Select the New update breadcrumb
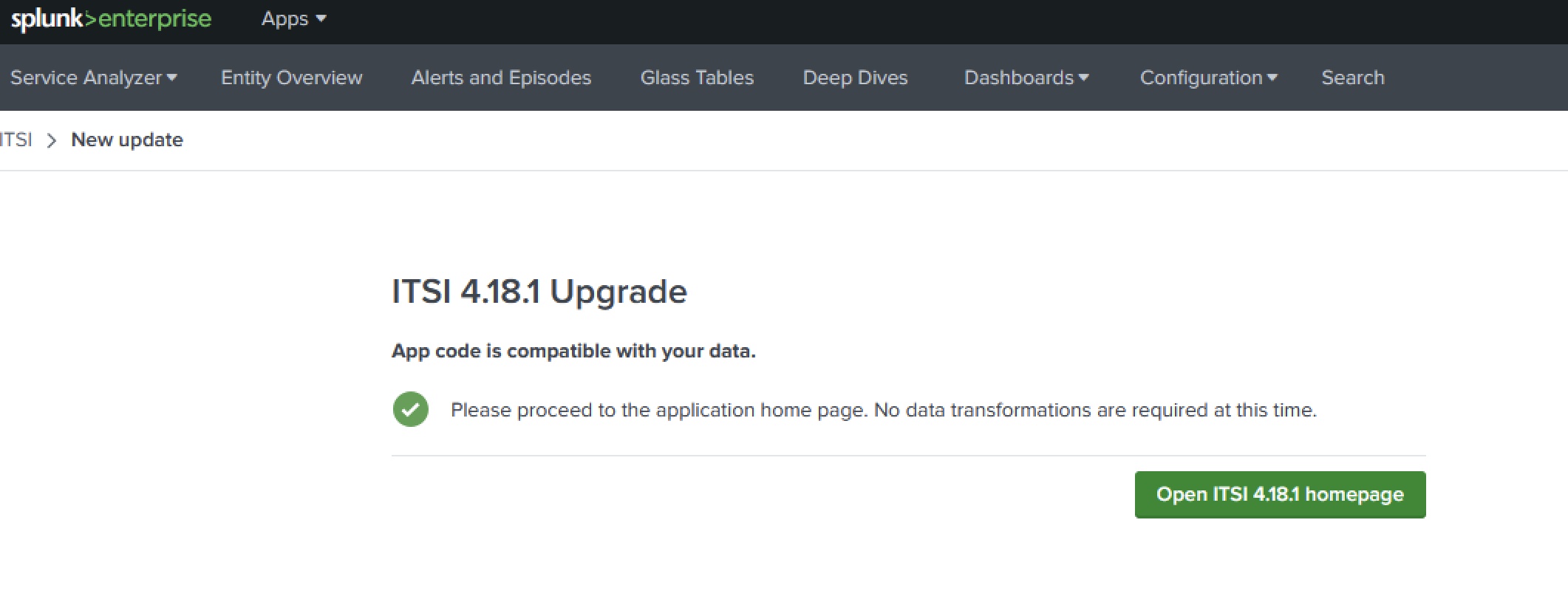 [126, 140]
